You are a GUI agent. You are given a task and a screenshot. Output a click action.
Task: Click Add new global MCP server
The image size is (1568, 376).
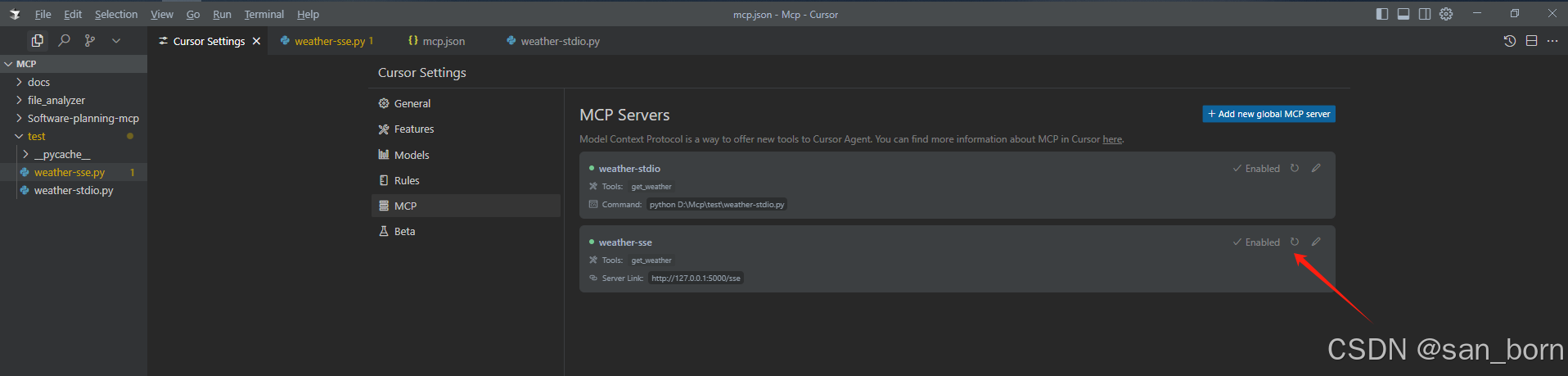pos(1268,114)
